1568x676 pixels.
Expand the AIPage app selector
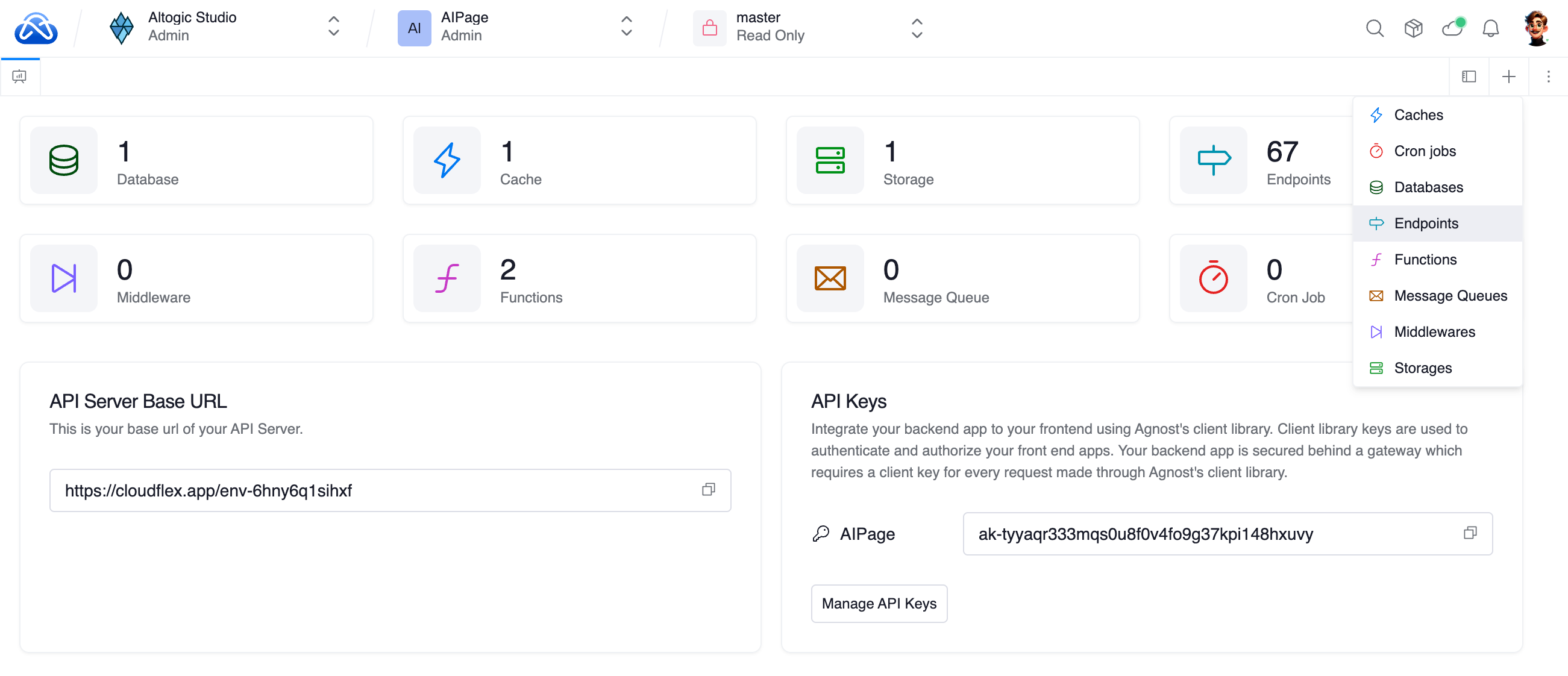[626, 27]
